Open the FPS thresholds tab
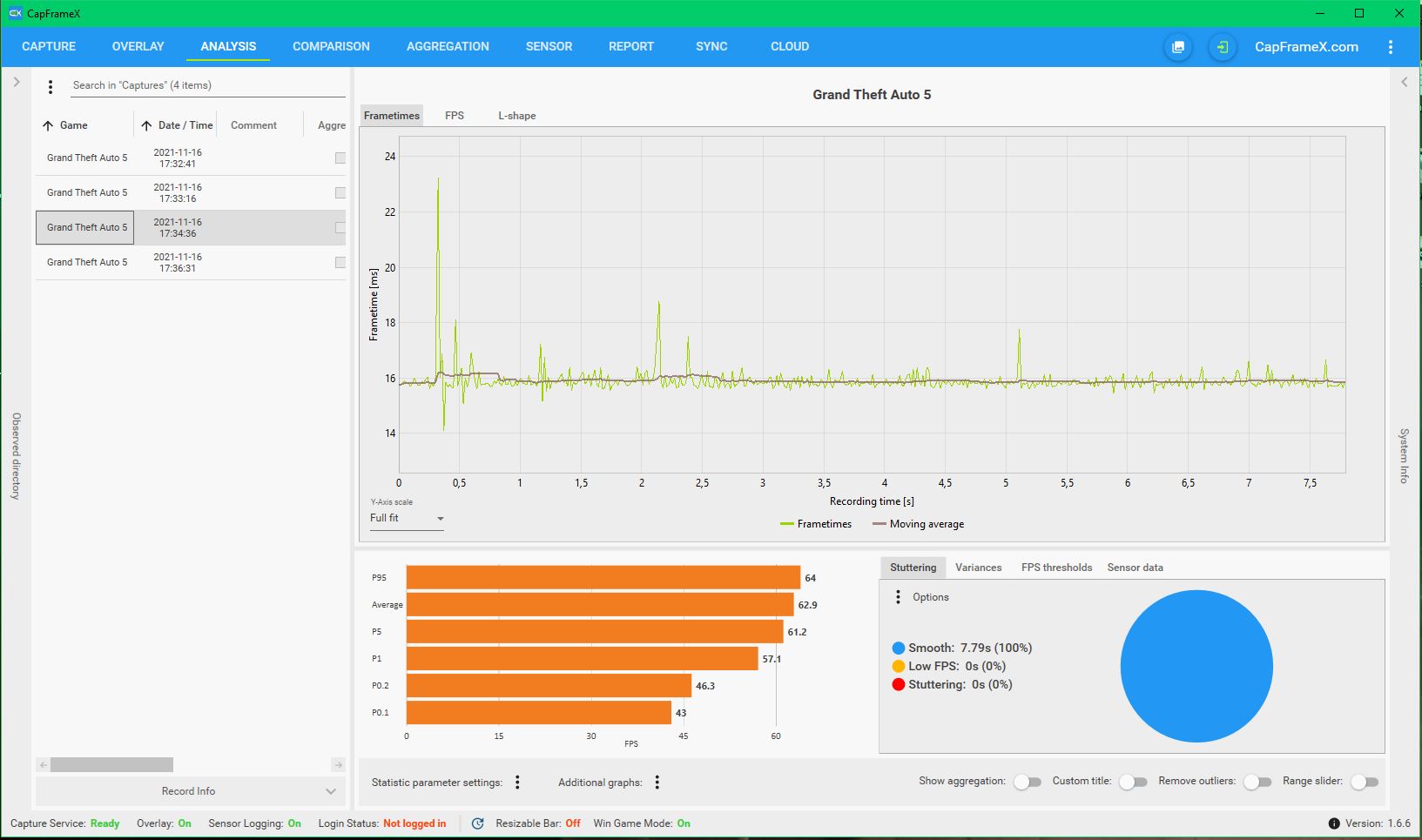The width and height of the screenshot is (1422, 840). pyautogui.click(x=1056, y=568)
